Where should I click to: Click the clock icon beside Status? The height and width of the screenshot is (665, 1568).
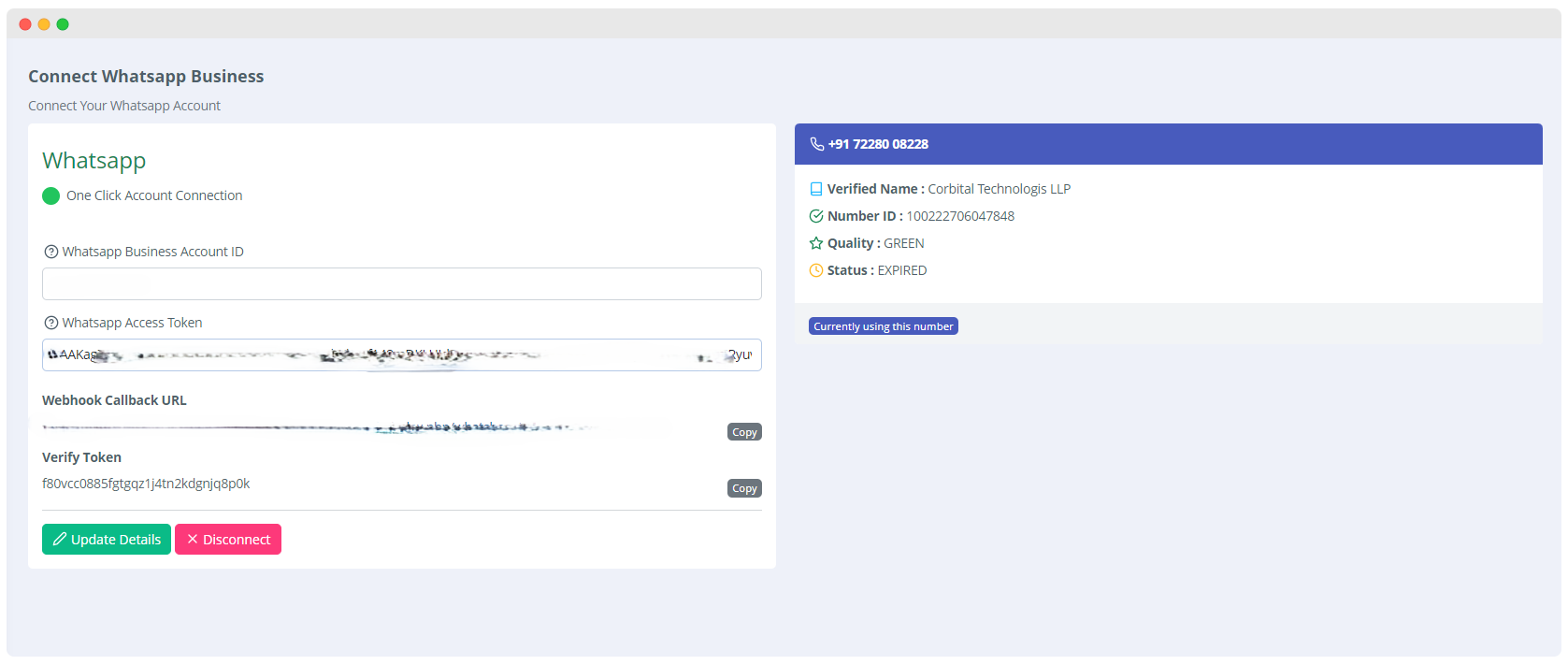816,270
